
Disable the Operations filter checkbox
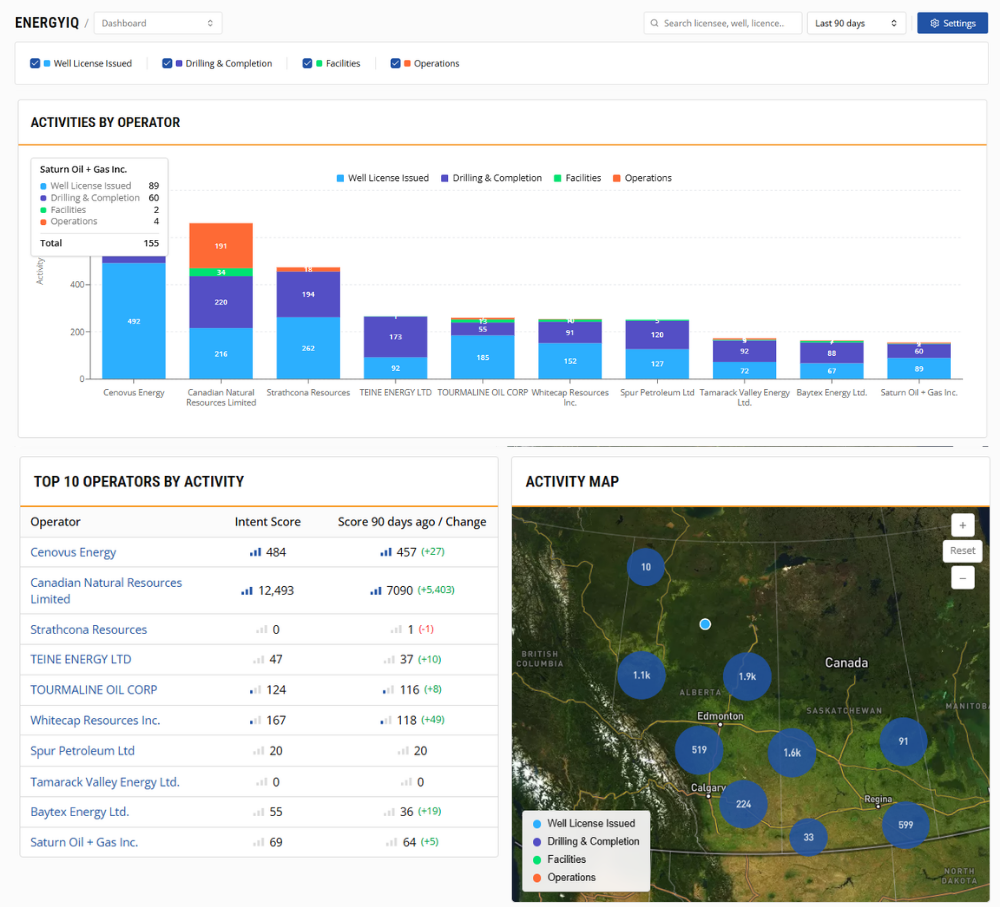(395, 63)
